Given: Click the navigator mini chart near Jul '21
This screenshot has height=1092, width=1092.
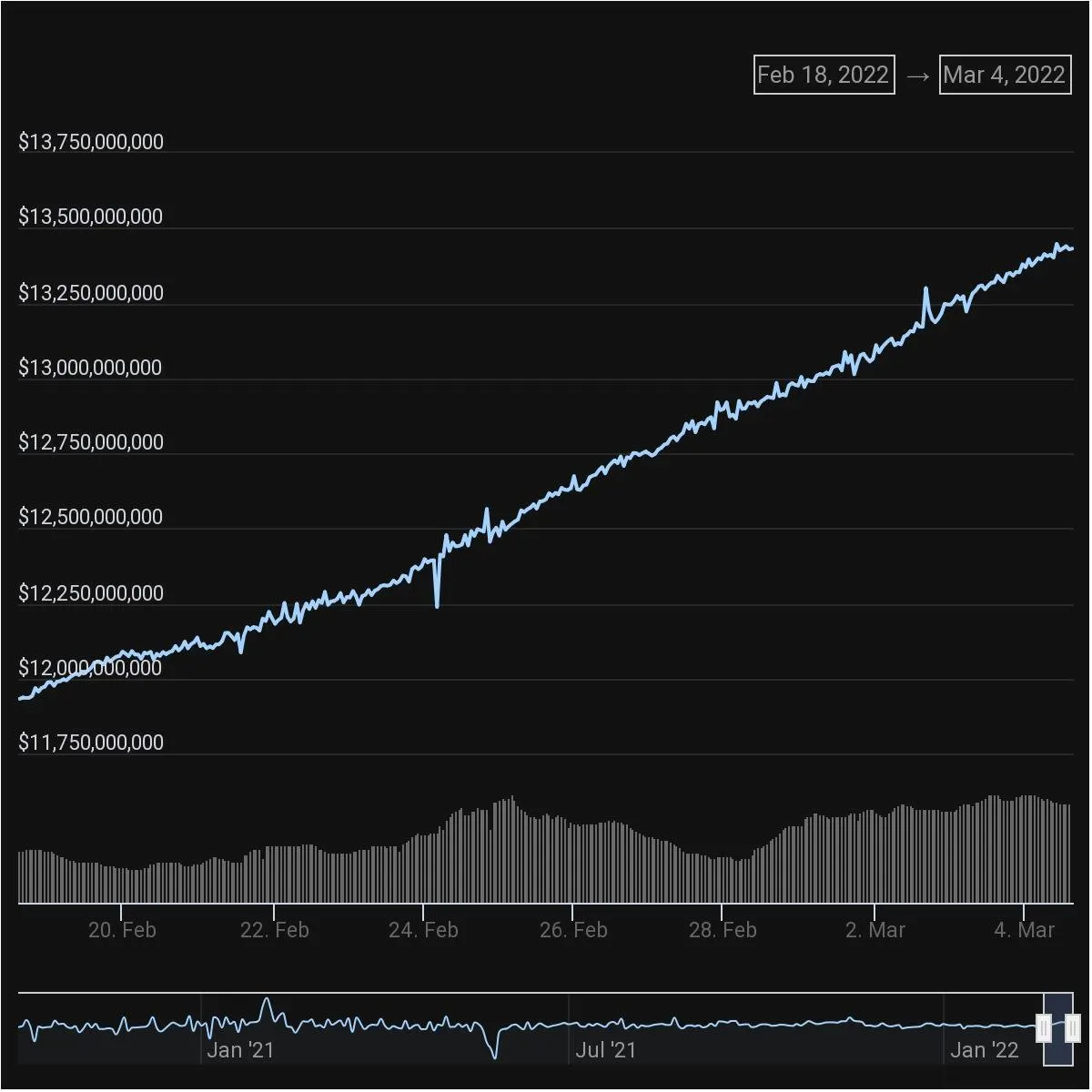Looking at the screenshot, I should [x=607, y=1024].
